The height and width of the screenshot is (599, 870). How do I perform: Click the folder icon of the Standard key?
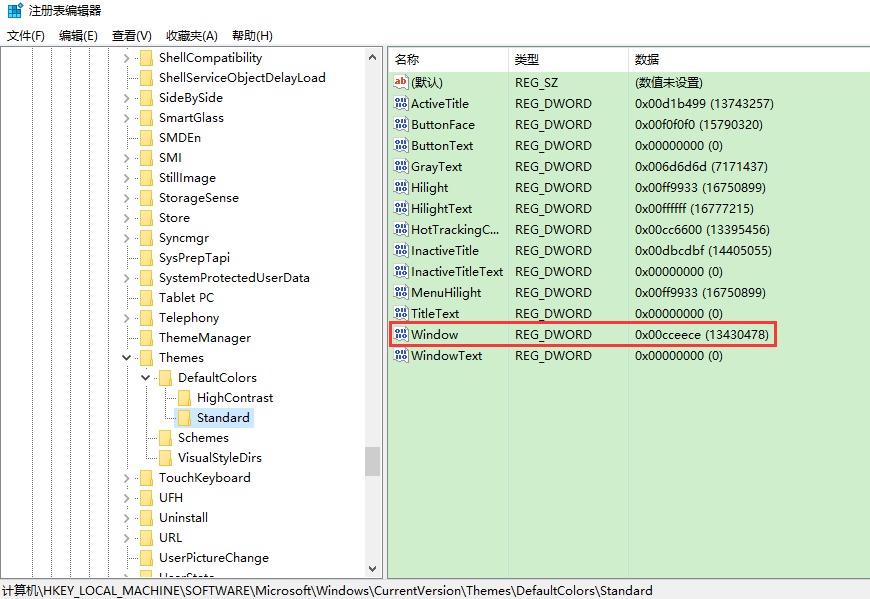[184, 418]
